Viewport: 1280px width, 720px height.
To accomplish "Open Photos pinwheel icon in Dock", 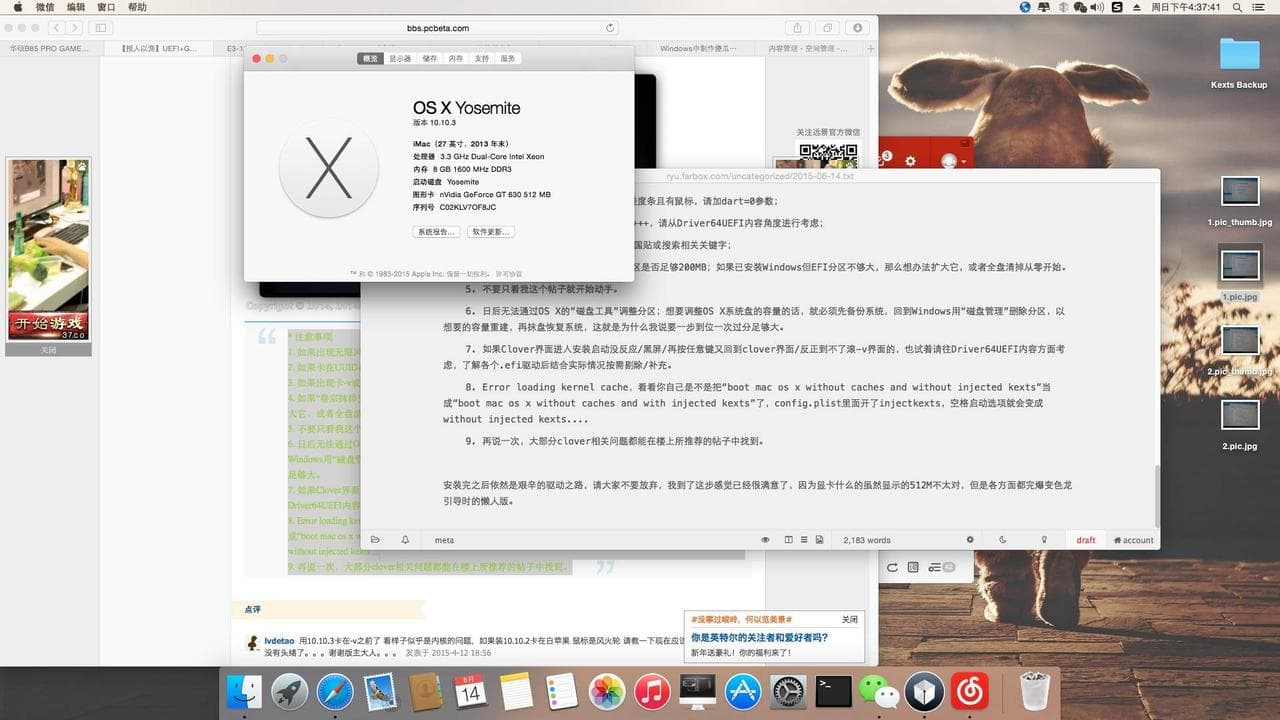I will pyautogui.click(x=607, y=691).
